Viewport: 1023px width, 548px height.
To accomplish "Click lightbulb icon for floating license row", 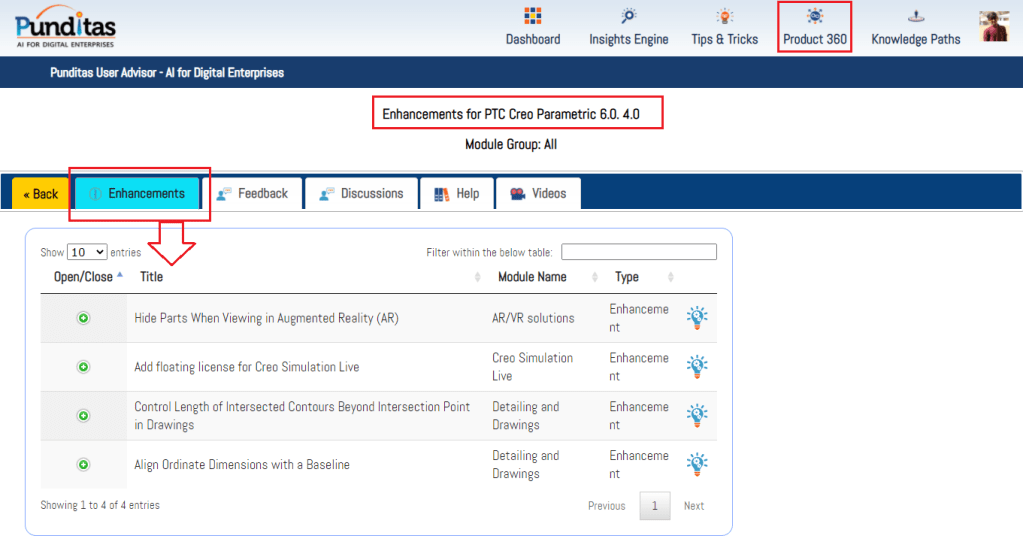I will pos(697,367).
